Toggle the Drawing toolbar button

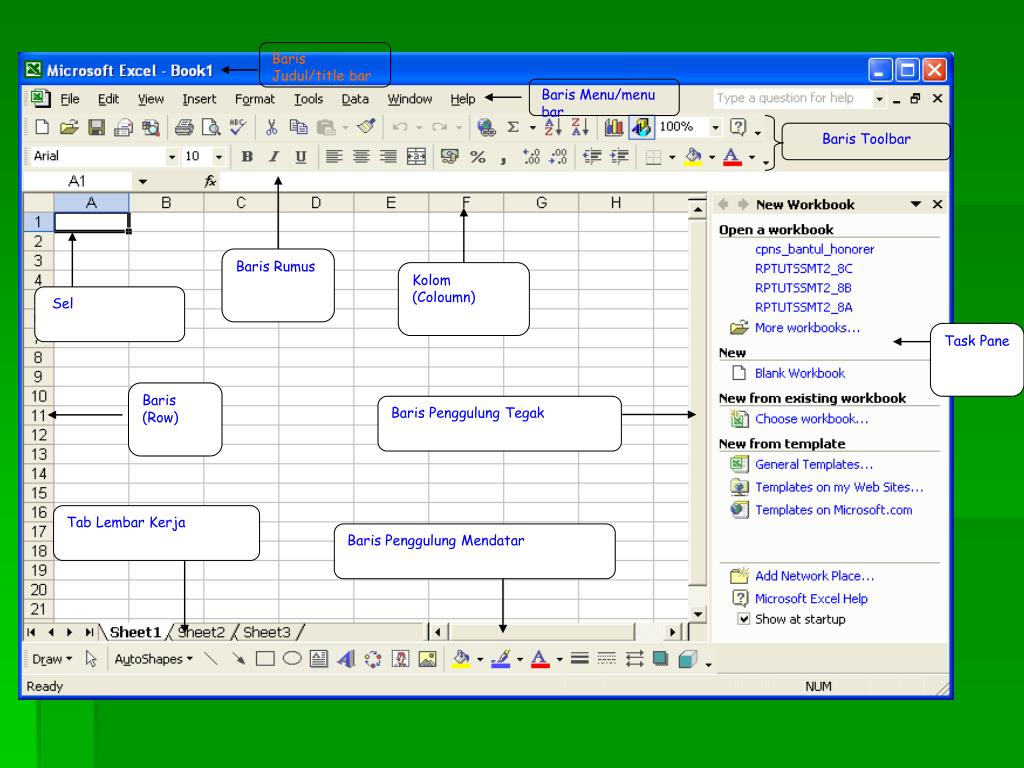(641, 127)
